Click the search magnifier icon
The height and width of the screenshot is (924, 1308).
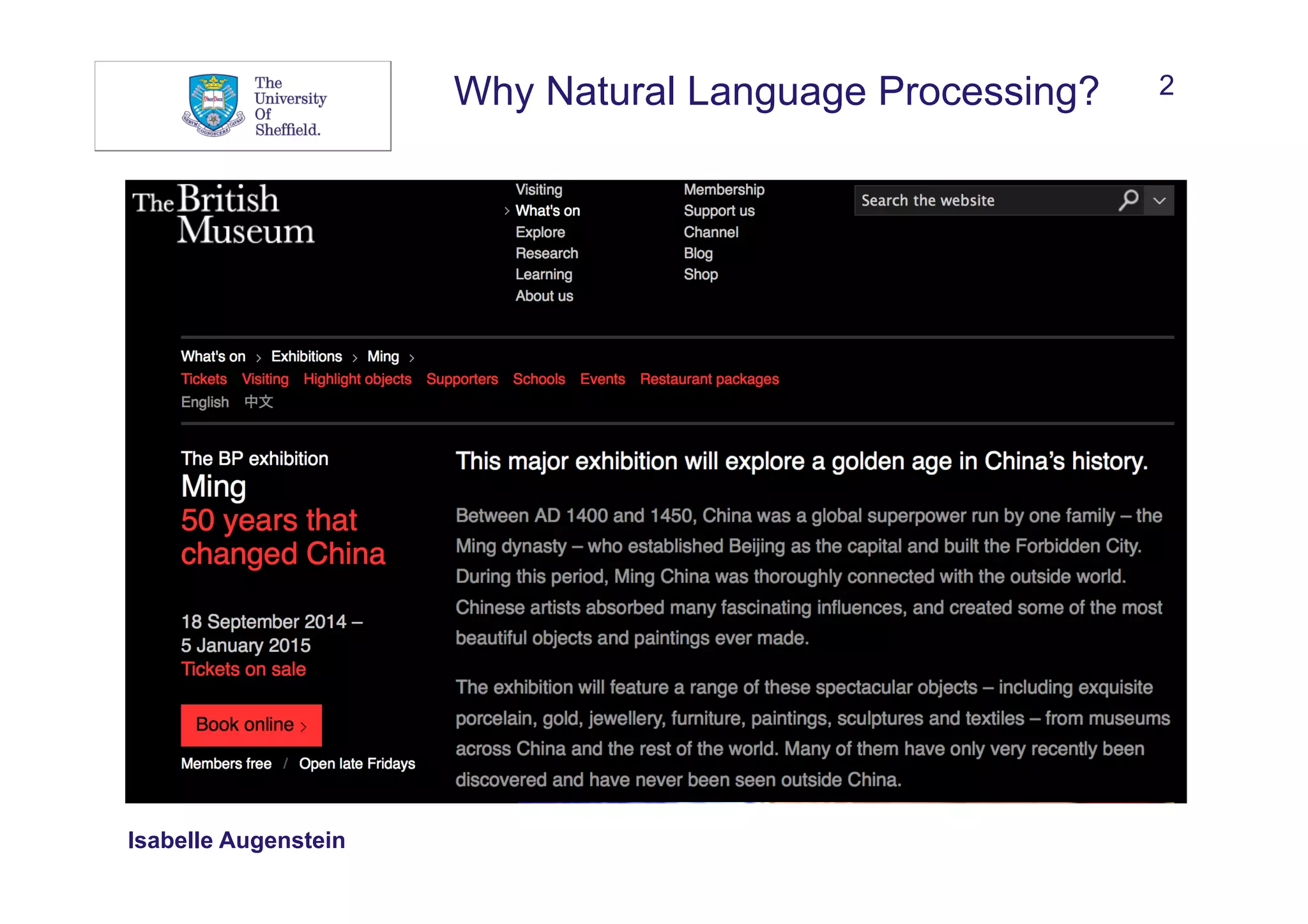click(x=1129, y=200)
